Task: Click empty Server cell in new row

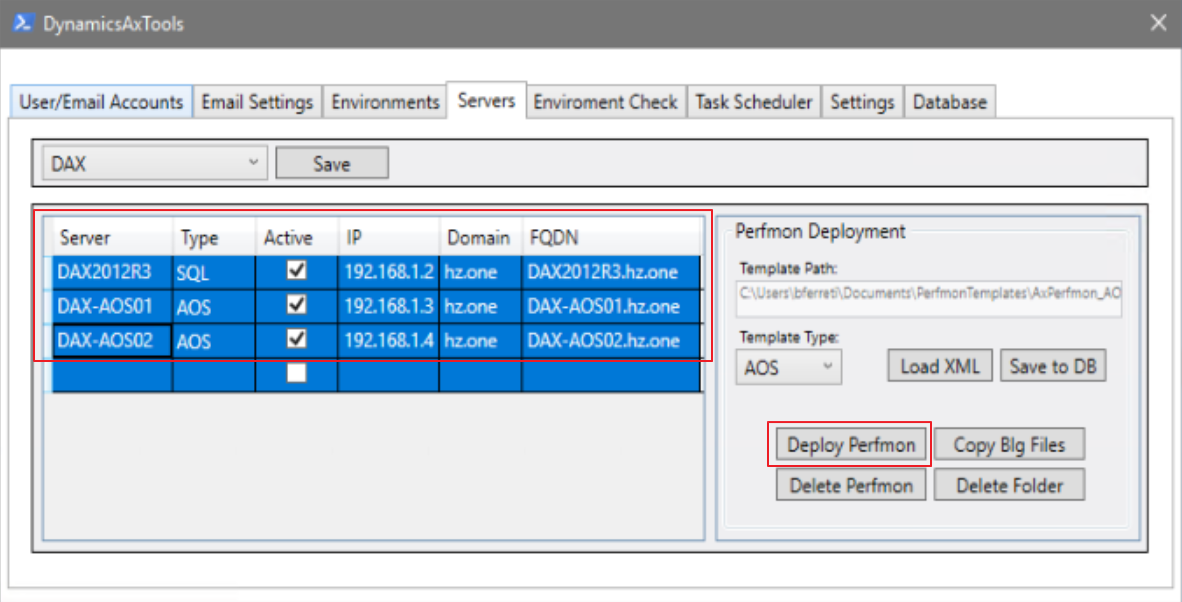Action: click(x=113, y=374)
